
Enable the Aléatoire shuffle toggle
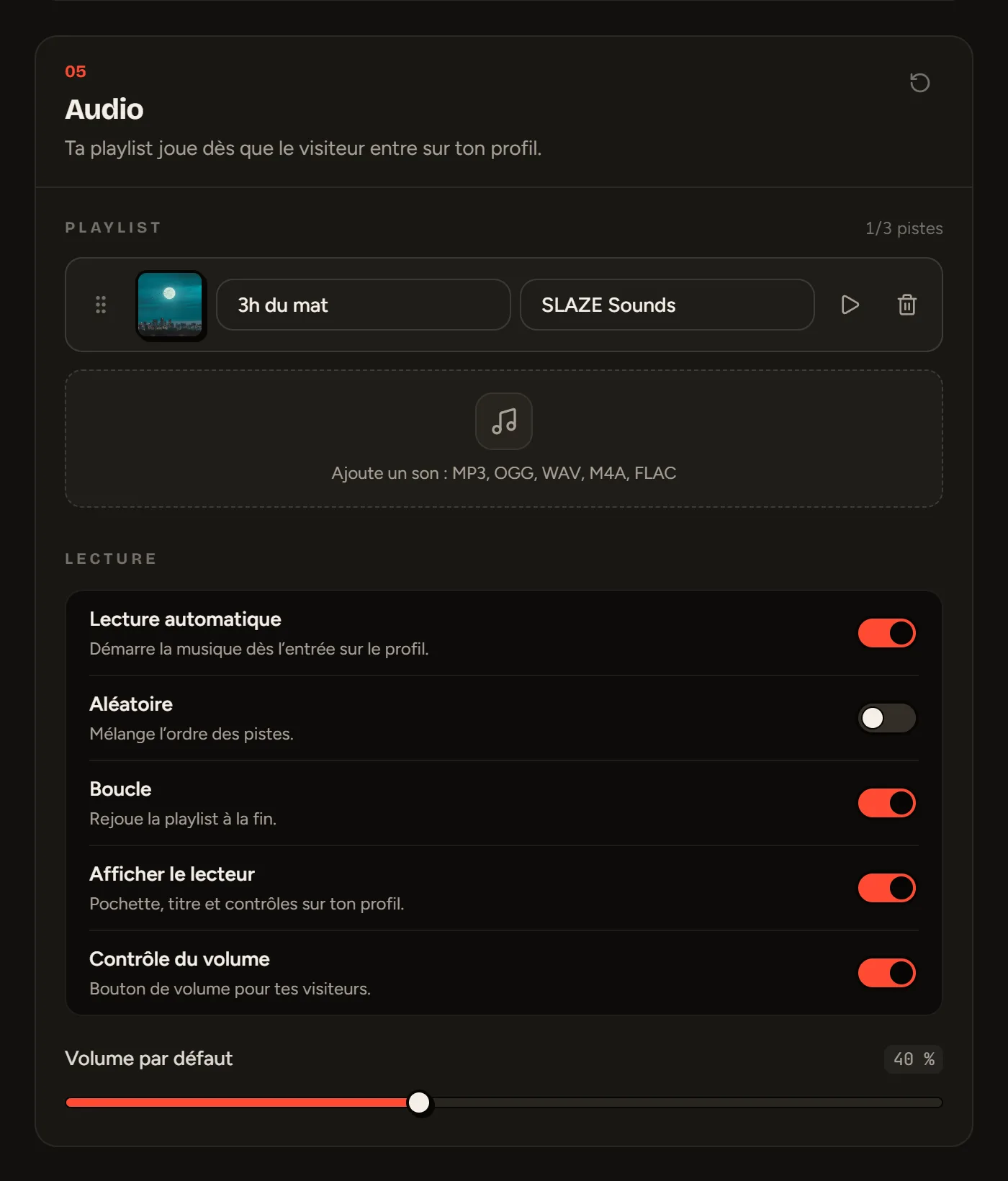887,718
